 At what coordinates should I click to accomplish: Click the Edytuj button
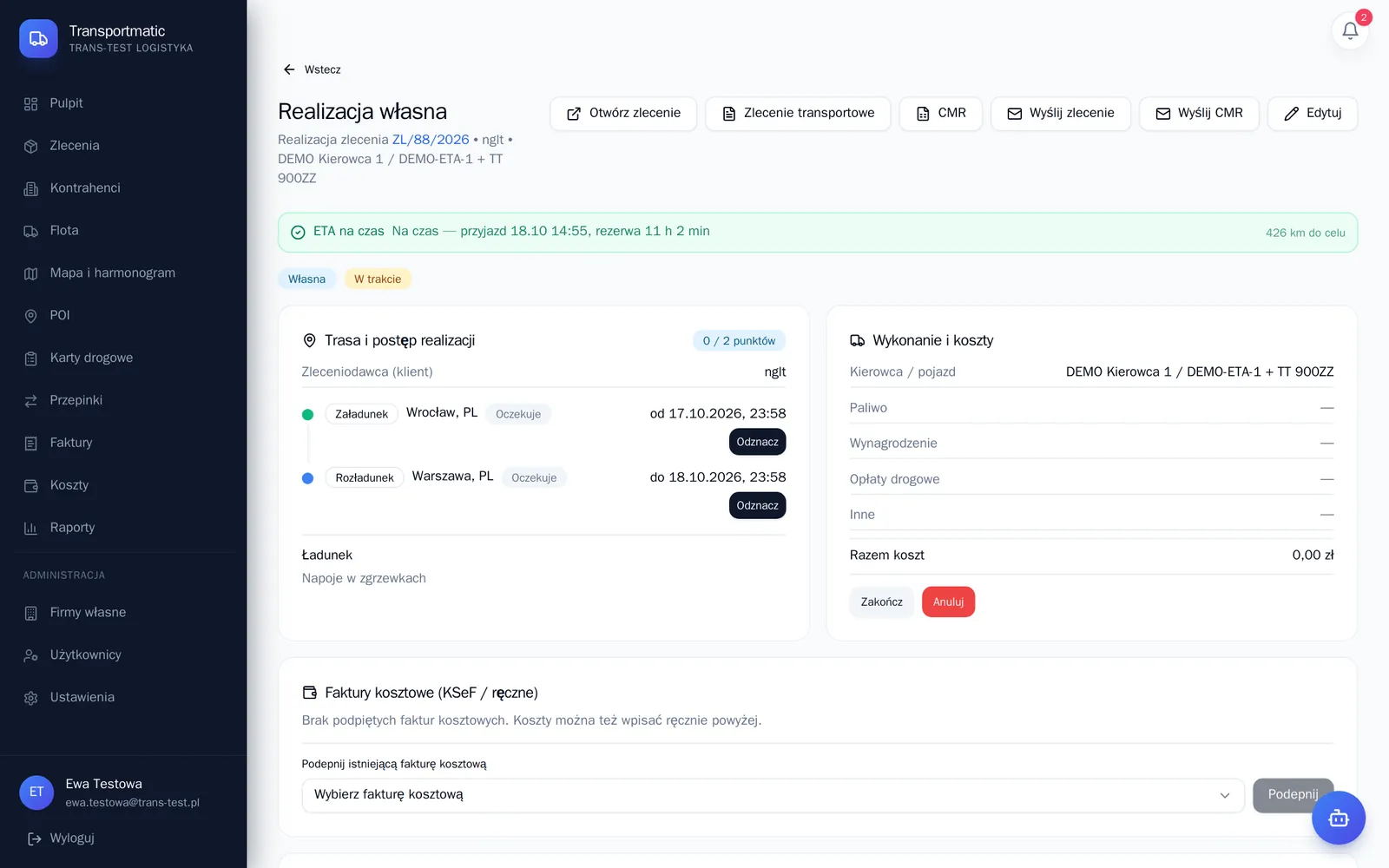click(x=1313, y=114)
